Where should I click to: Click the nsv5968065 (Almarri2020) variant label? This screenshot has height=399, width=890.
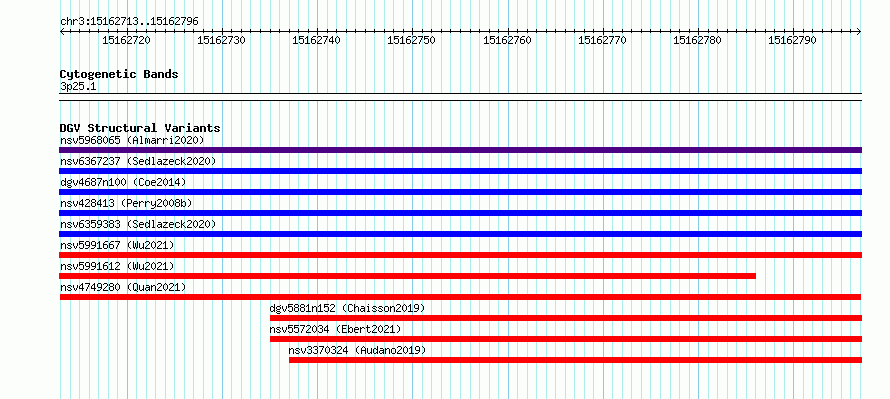(132, 140)
